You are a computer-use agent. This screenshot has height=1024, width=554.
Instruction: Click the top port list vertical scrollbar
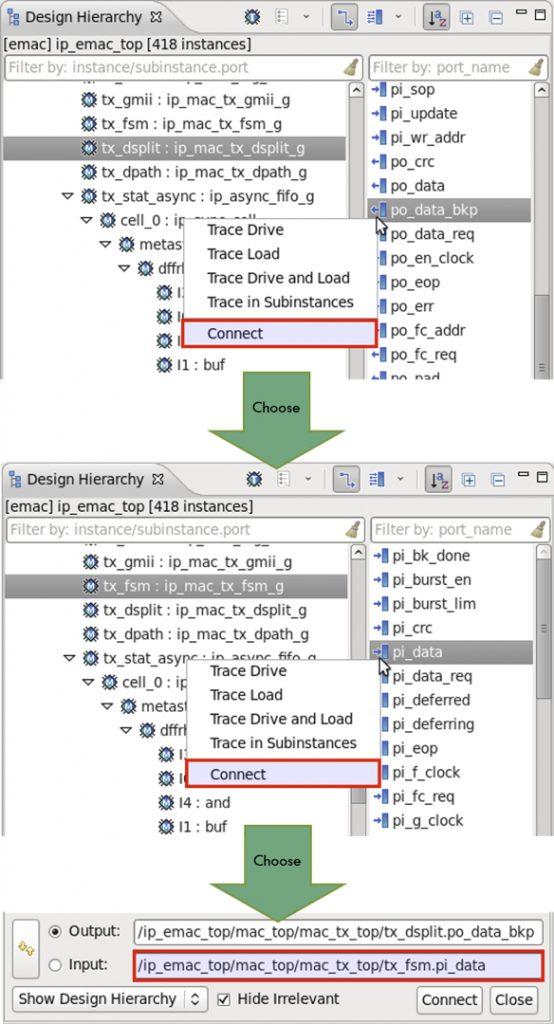coord(542,229)
